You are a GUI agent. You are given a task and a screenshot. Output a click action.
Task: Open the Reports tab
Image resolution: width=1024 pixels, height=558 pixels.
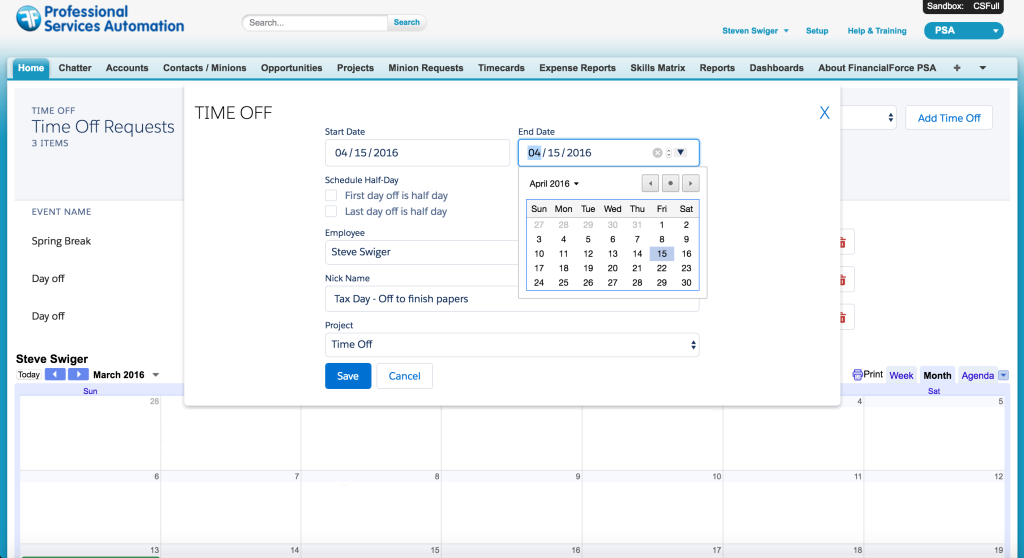click(717, 68)
